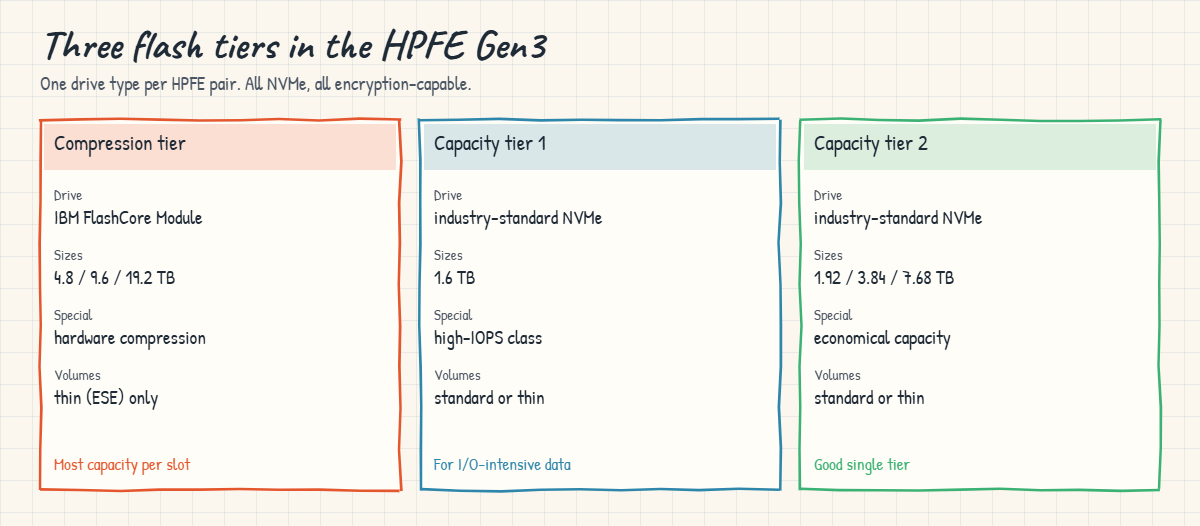This screenshot has width=1200, height=526.
Task: Click the 'Good single tier' footer note
Action: [862, 465]
